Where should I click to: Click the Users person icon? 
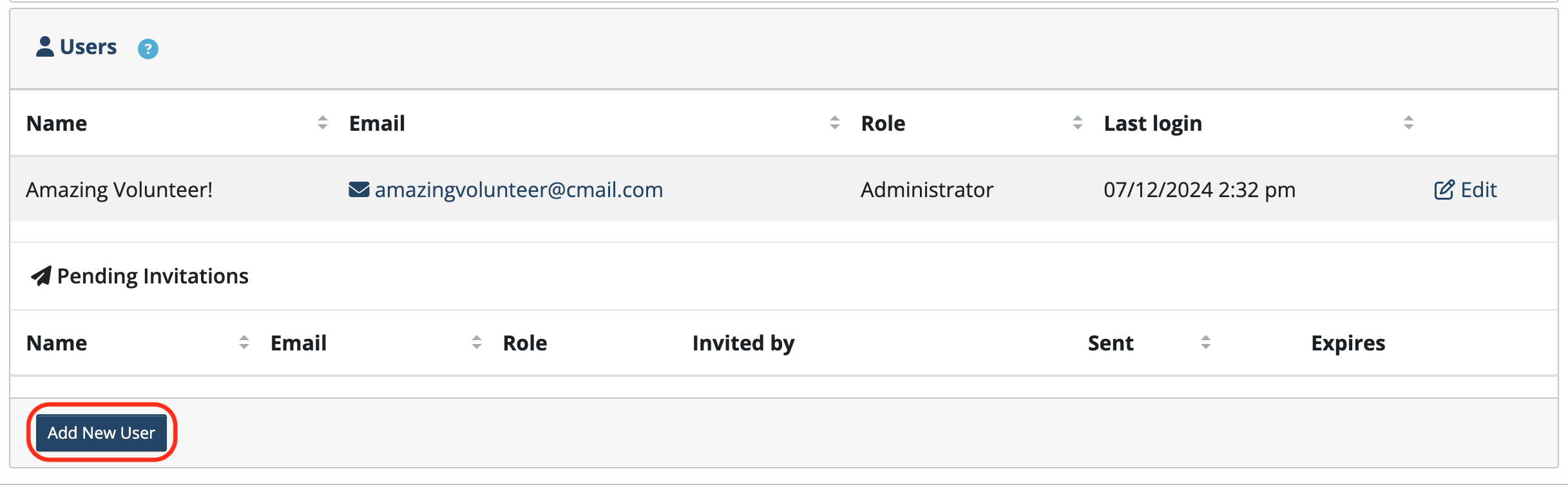tap(45, 46)
